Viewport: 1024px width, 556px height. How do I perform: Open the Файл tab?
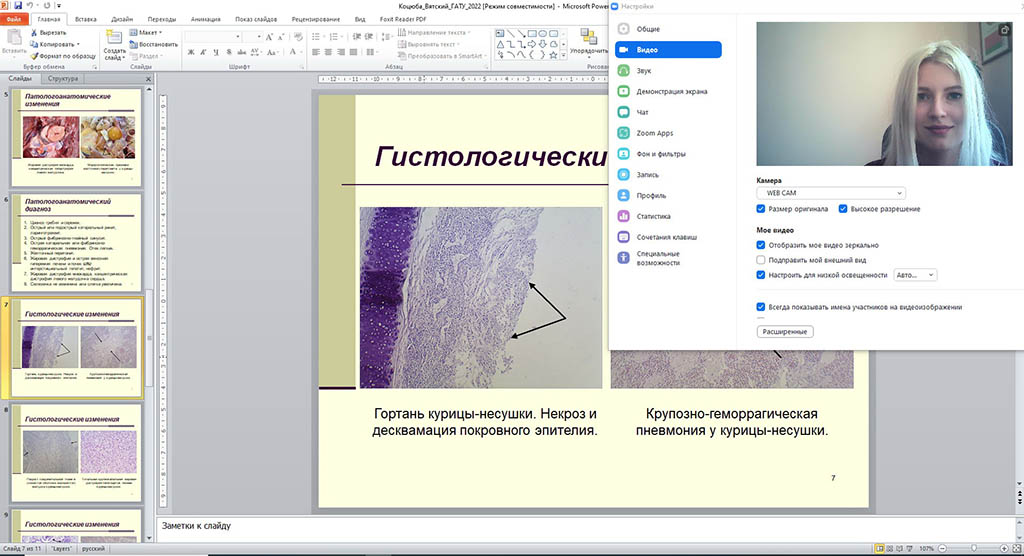14,20
